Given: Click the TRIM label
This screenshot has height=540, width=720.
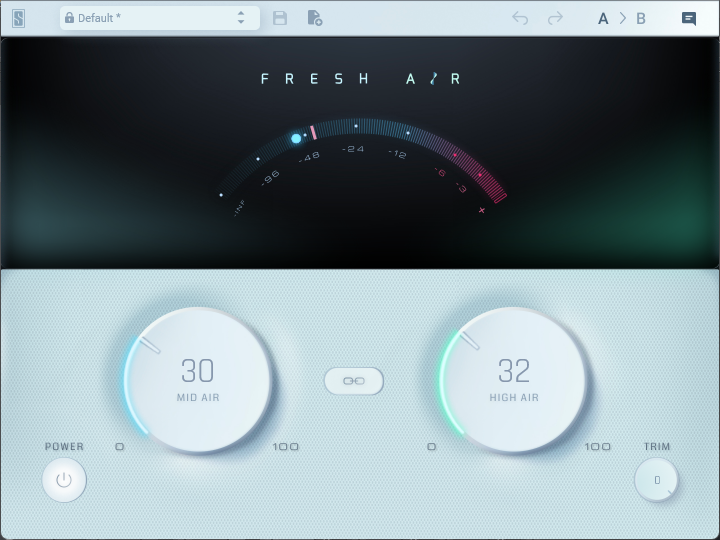Looking at the screenshot, I should coord(657,446).
